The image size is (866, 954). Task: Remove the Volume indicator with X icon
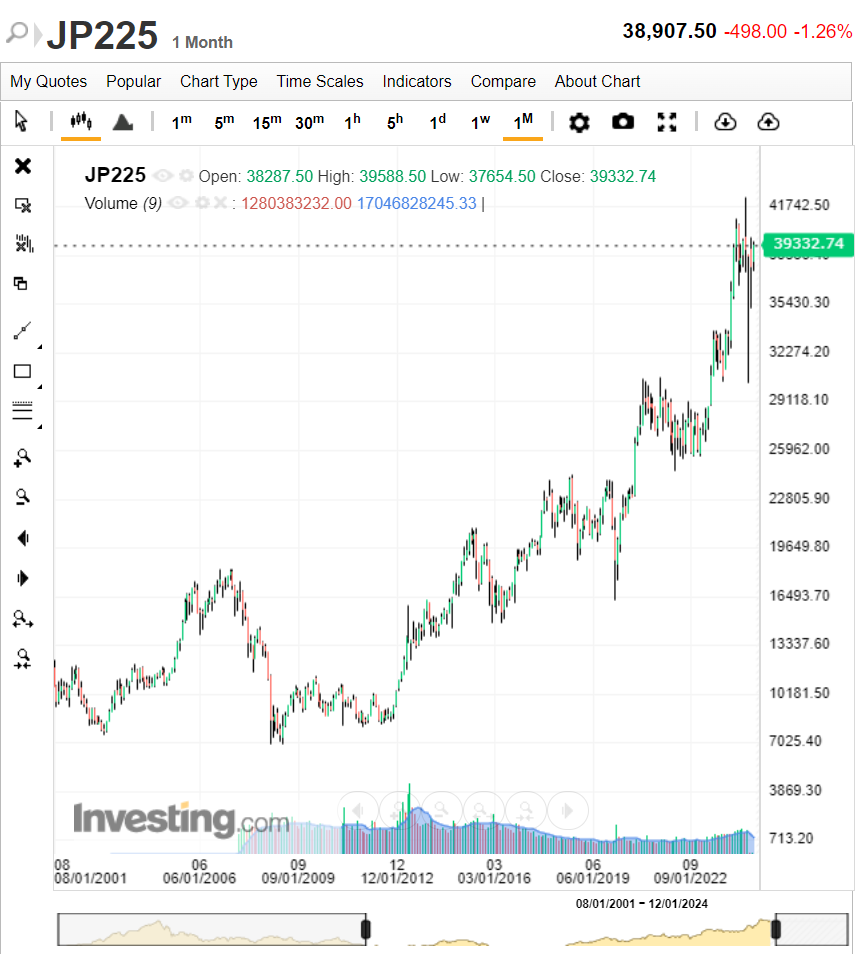click(220, 203)
